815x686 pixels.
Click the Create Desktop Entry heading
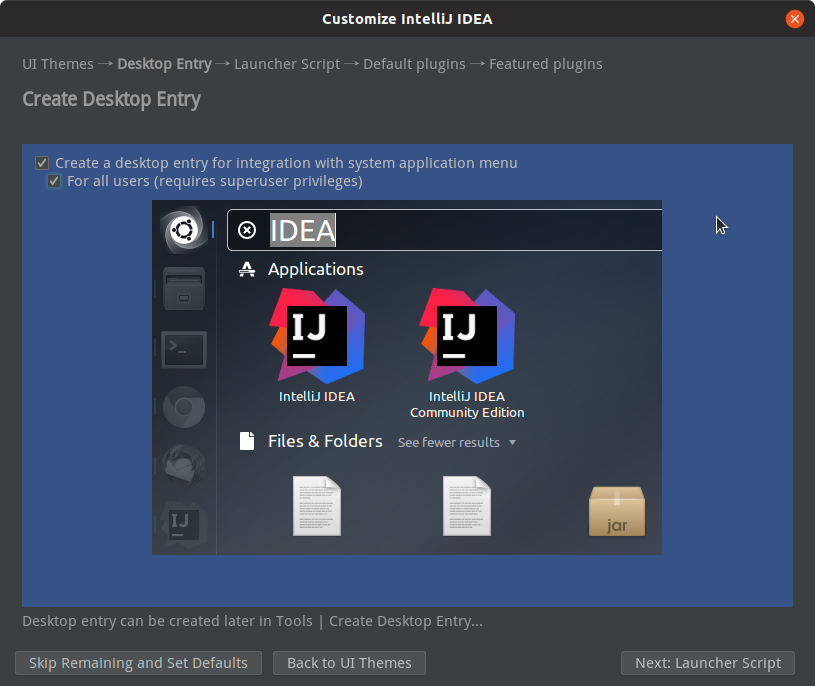click(x=111, y=99)
